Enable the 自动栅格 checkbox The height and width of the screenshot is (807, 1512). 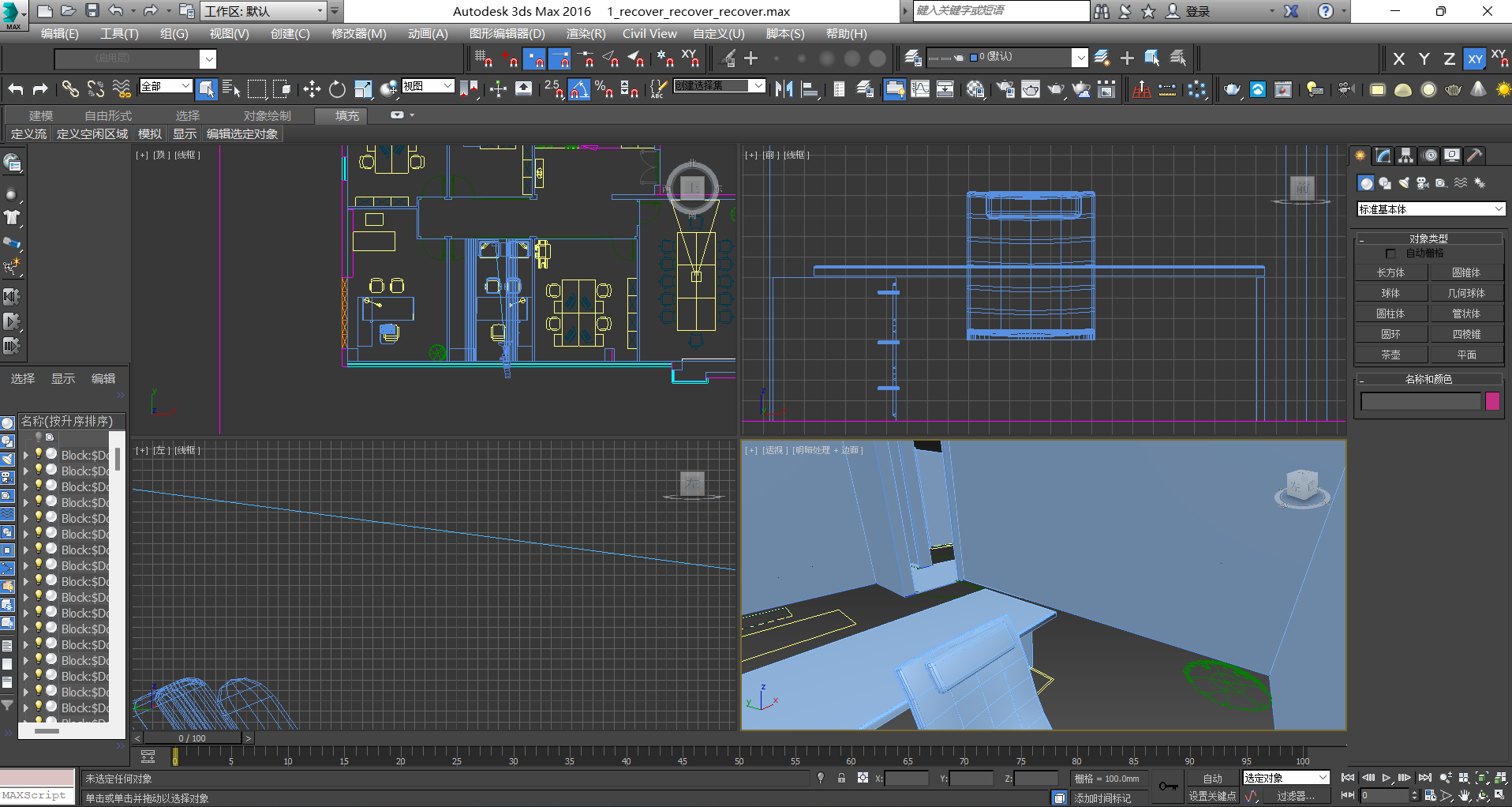(1390, 253)
